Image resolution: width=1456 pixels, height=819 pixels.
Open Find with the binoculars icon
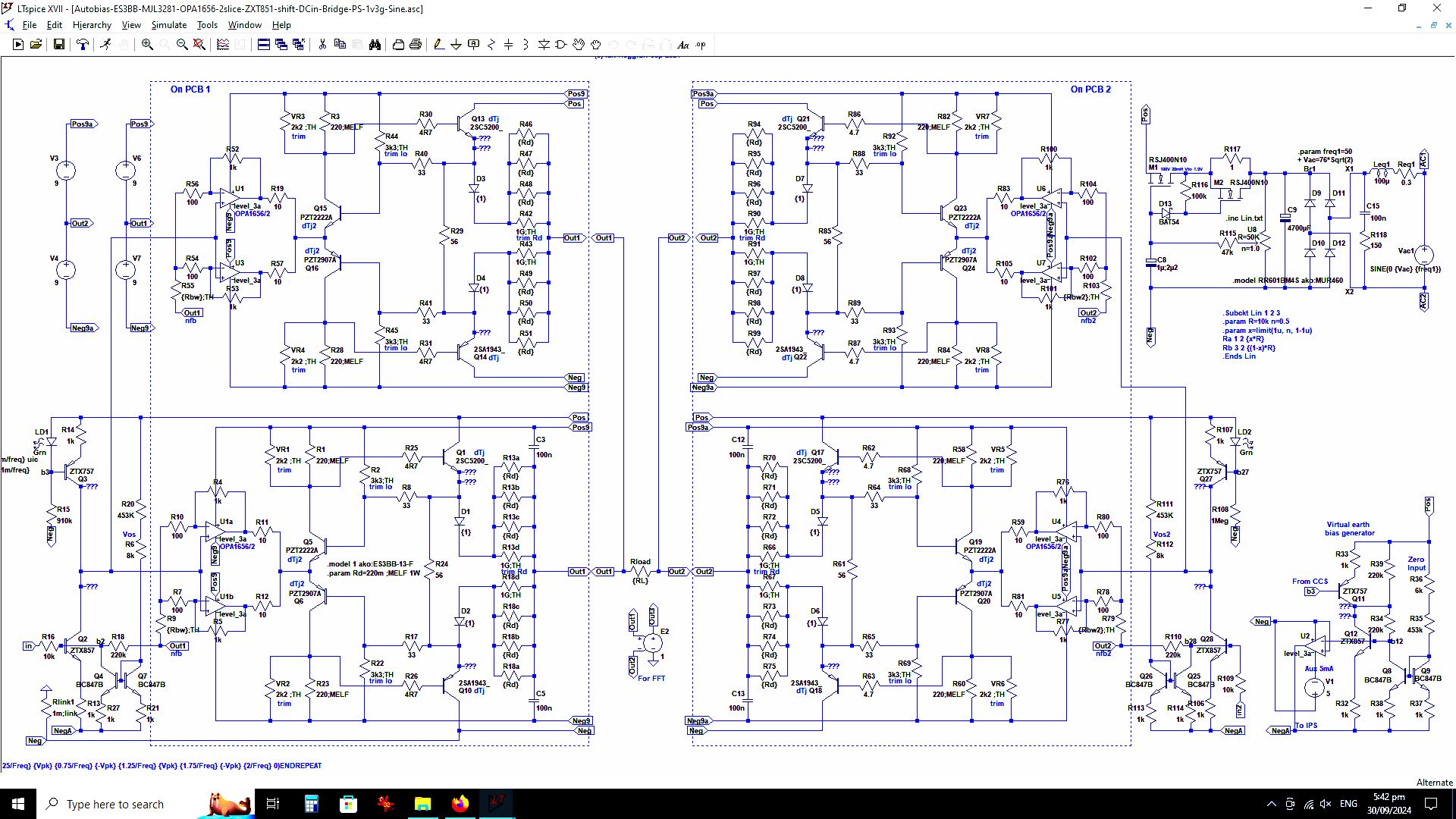tap(375, 45)
